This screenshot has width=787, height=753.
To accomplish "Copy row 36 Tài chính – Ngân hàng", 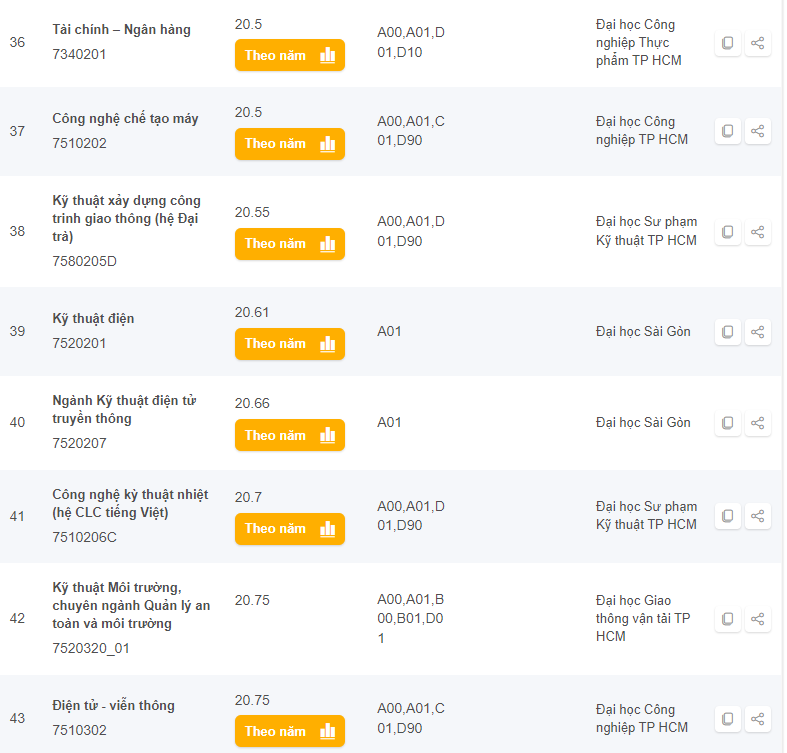I will coord(728,43).
